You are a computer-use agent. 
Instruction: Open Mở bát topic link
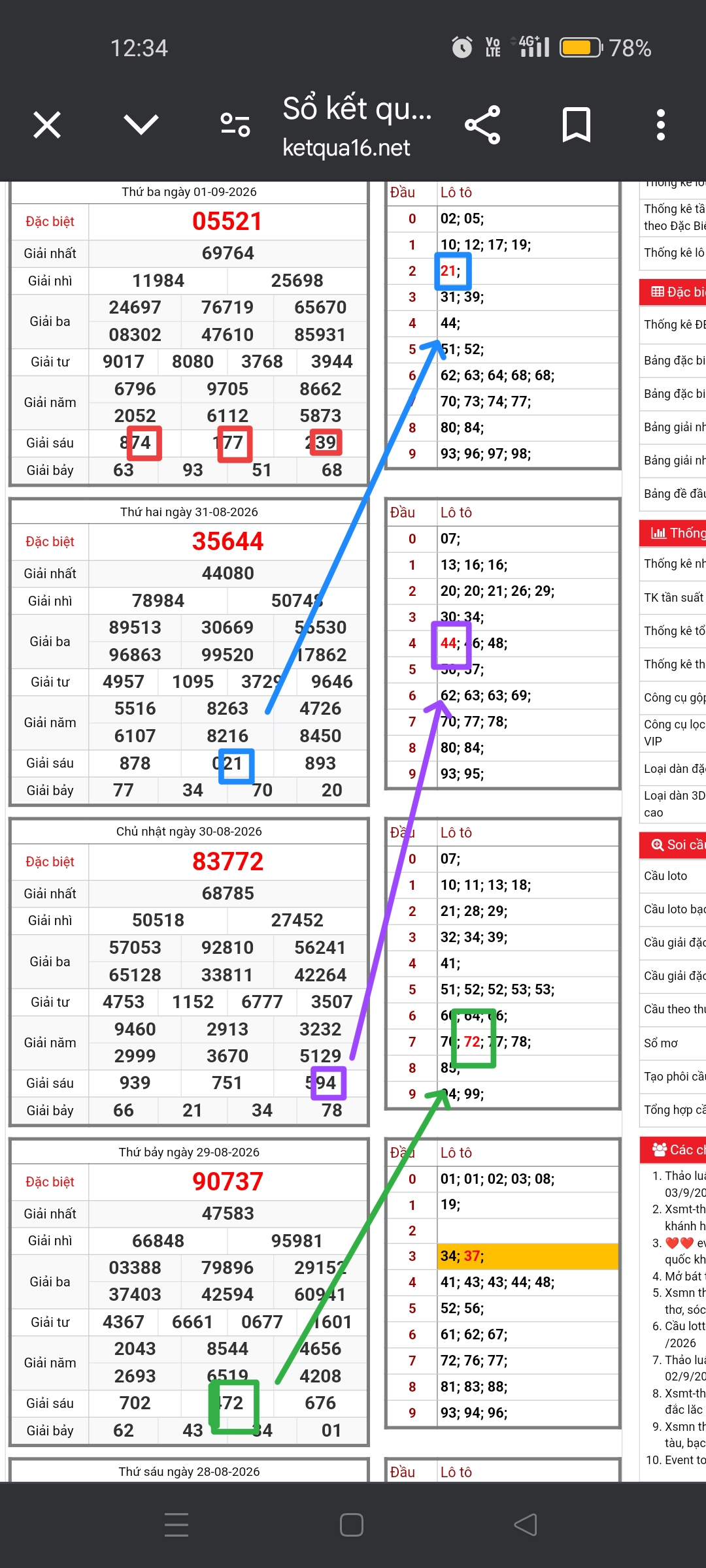(684, 1276)
